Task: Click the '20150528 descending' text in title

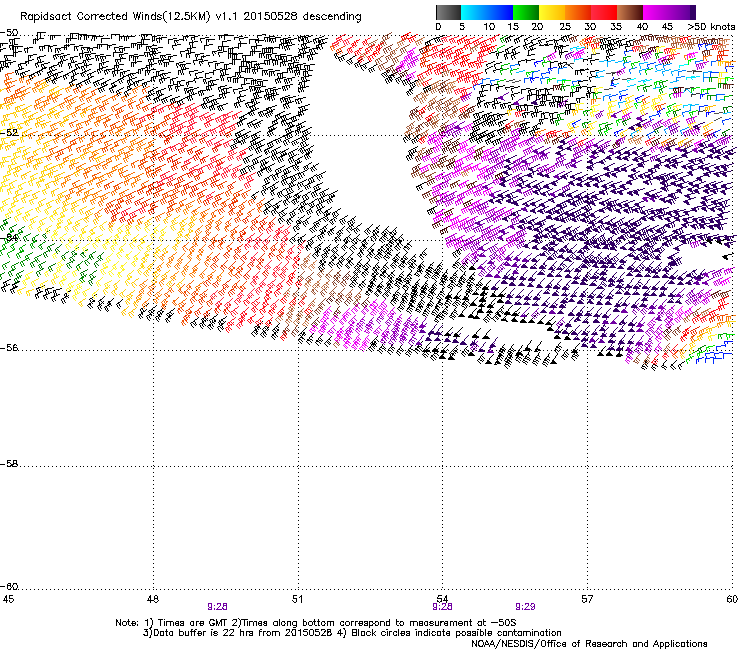Action: (303, 17)
